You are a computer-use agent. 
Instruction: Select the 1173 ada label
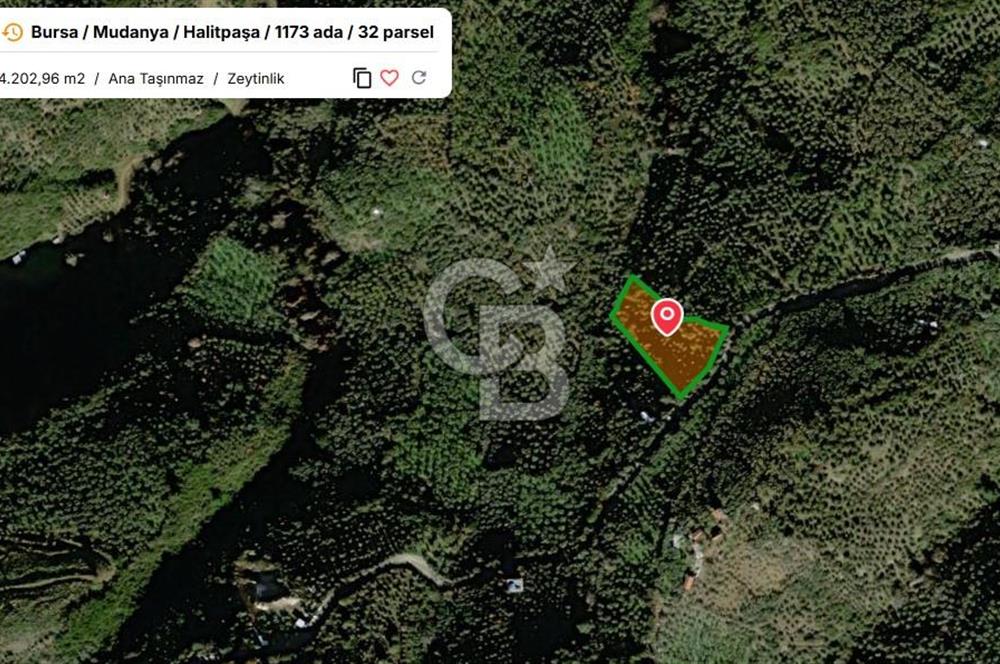(x=309, y=32)
